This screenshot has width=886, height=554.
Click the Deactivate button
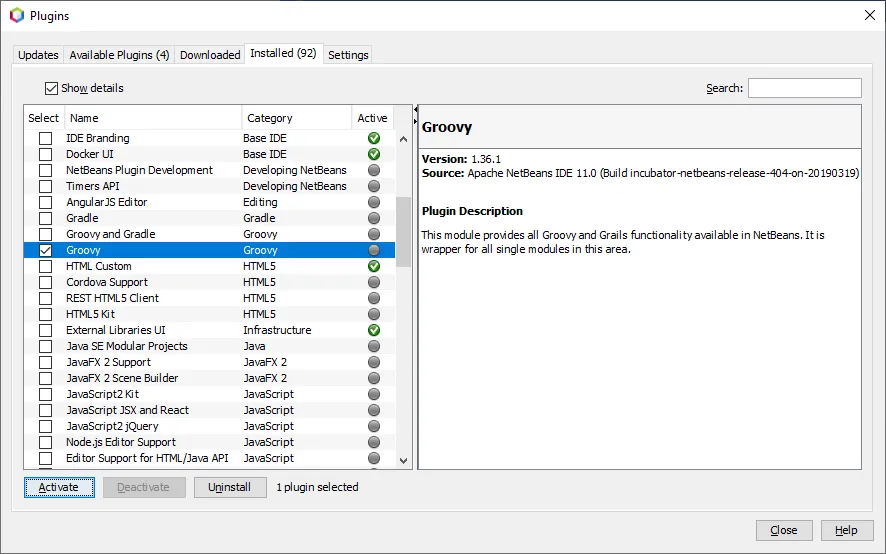click(144, 487)
